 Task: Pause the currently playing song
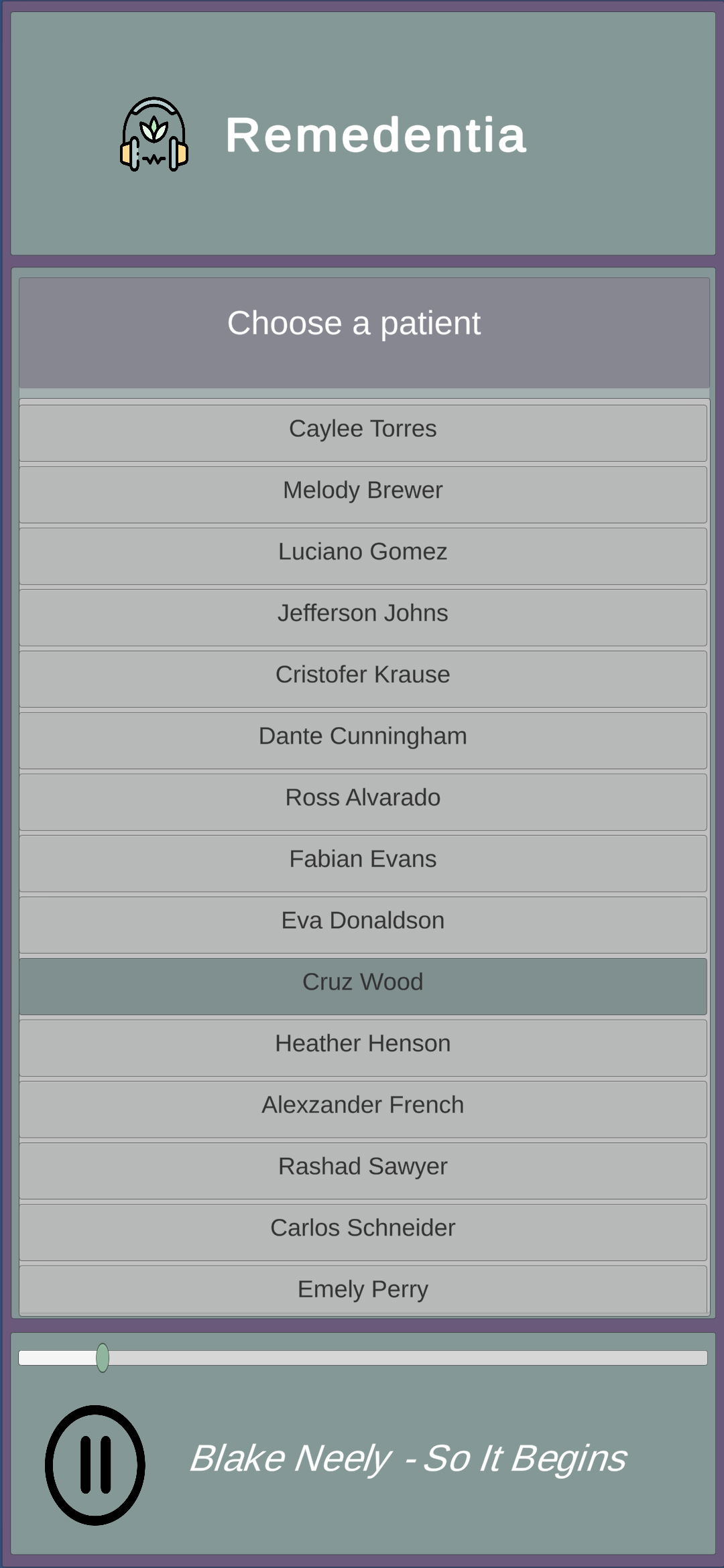[95, 1465]
